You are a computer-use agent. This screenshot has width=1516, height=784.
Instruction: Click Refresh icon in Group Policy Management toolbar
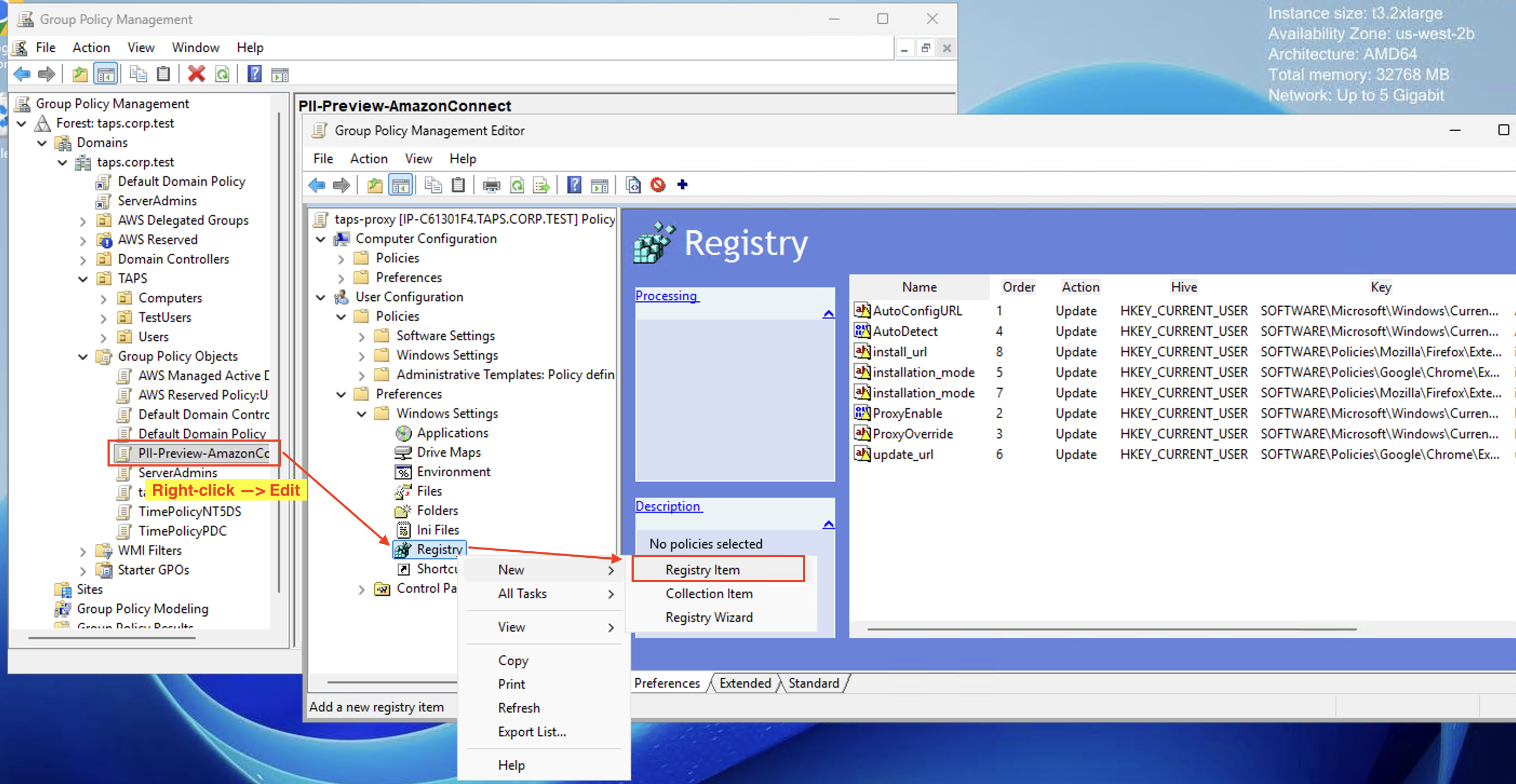tap(223, 74)
